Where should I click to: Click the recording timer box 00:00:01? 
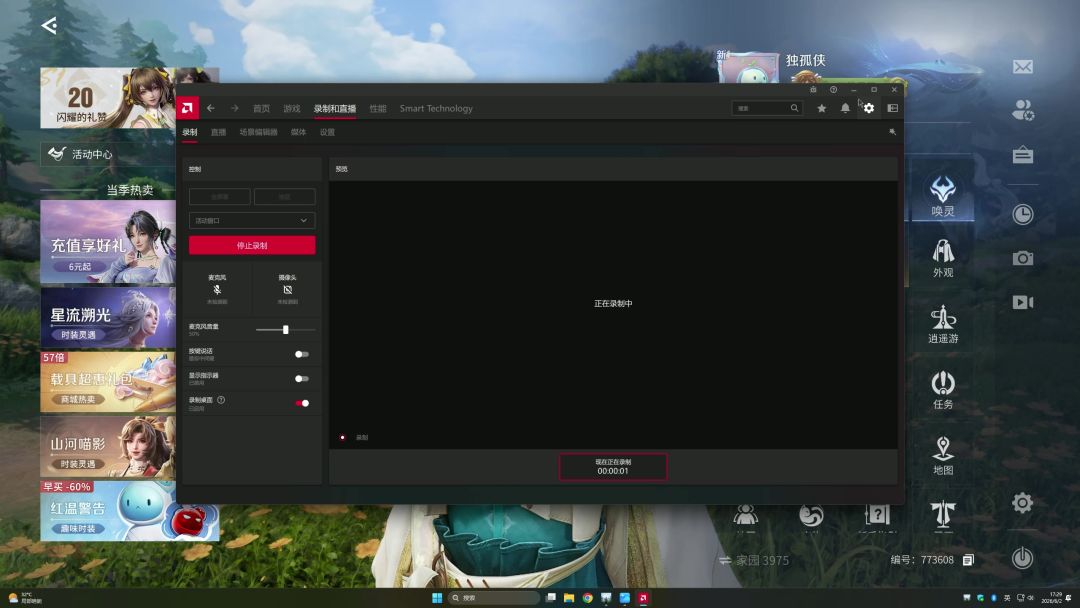(x=613, y=467)
